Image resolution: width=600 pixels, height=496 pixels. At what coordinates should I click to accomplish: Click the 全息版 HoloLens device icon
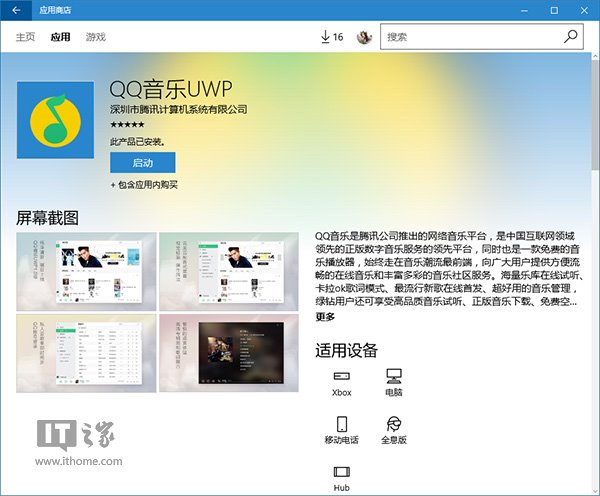pos(394,430)
